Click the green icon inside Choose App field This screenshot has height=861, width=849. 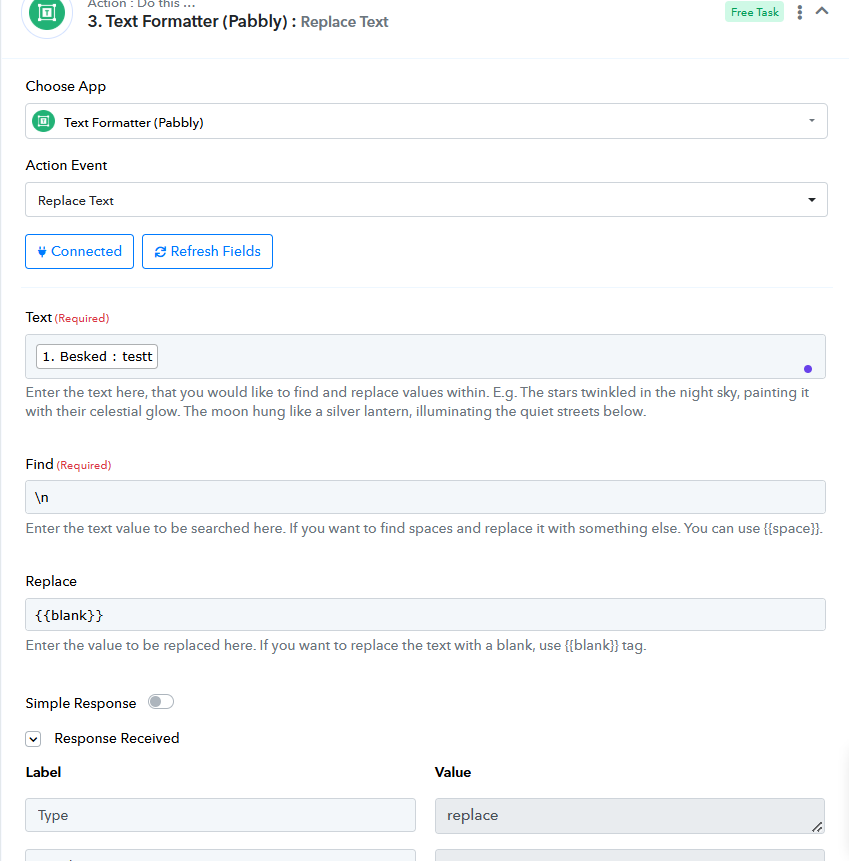coord(43,121)
